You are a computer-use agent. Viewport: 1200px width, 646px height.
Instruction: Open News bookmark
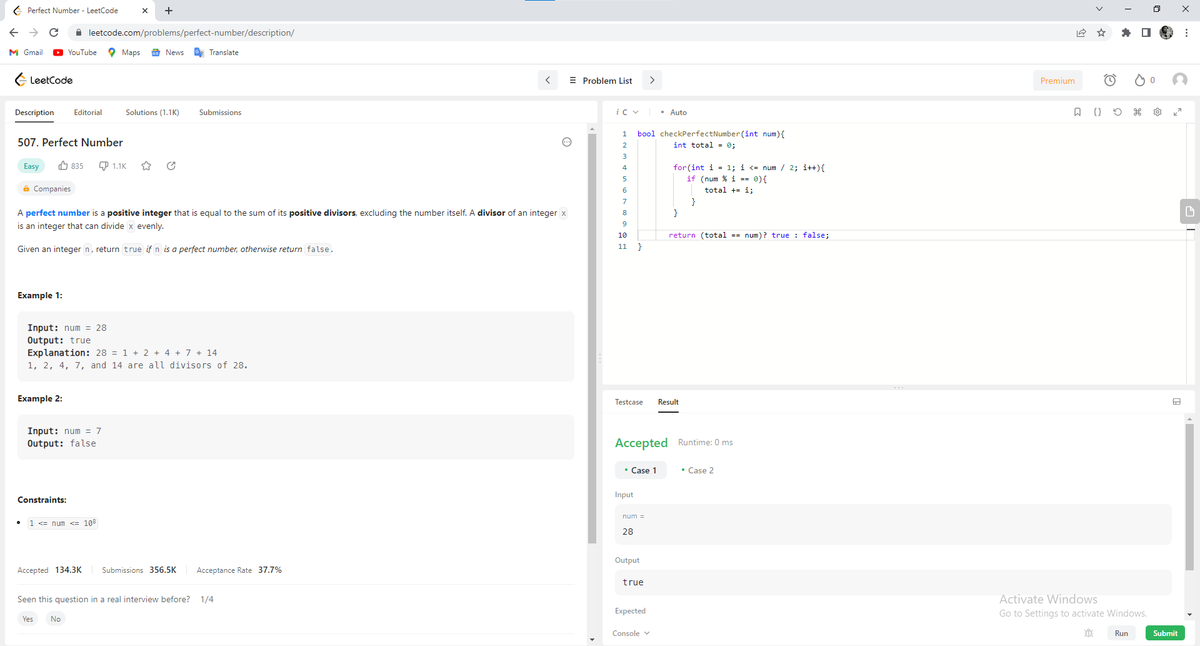click(167, 52)
